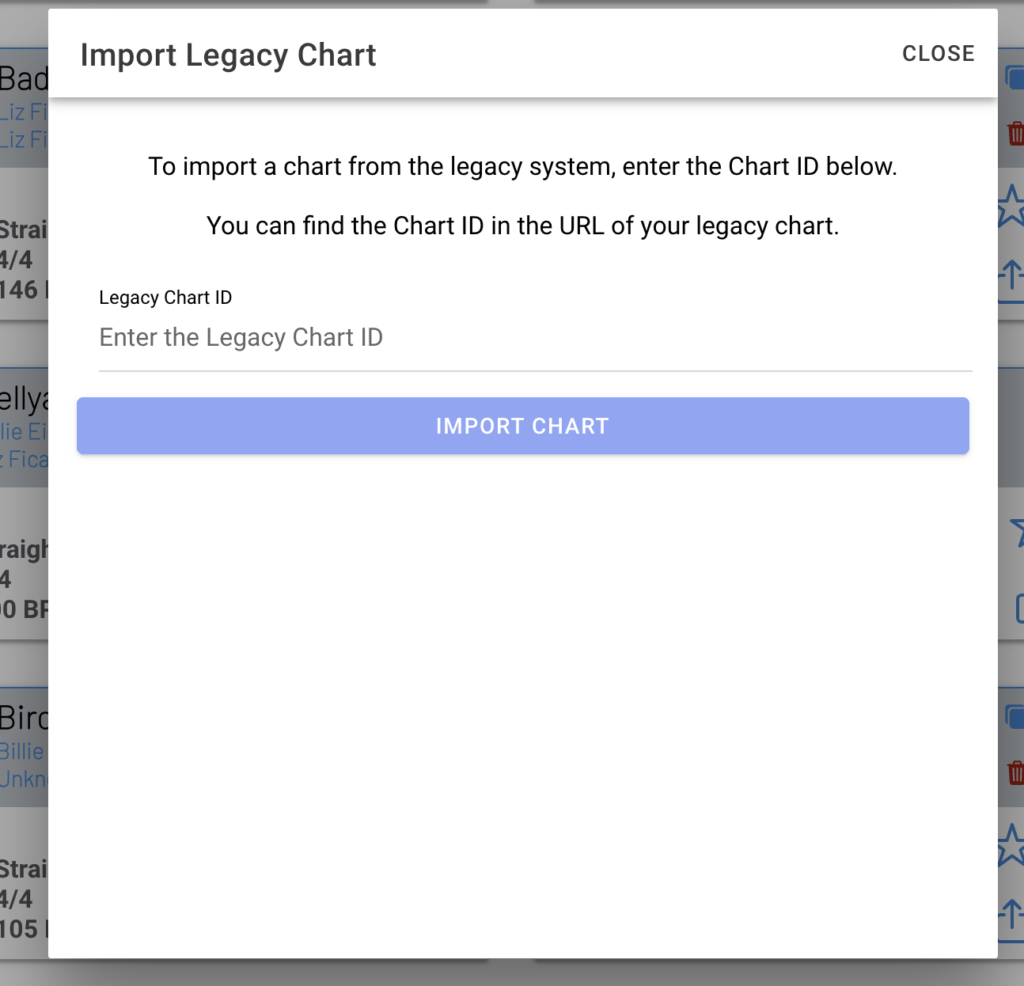The width and height of the screenshot is (1024, 986).
Task: Star the 'Bird…' chart card
Action: 1011,846
